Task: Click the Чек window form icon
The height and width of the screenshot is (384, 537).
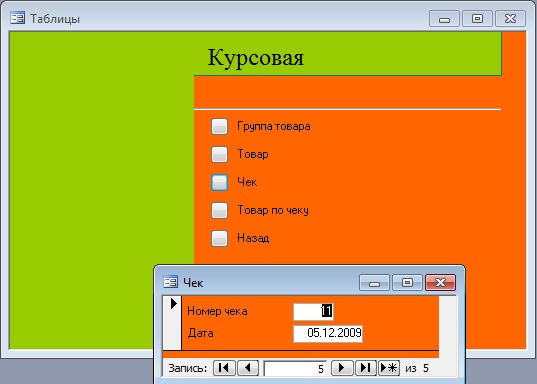Action: [171, 282]
